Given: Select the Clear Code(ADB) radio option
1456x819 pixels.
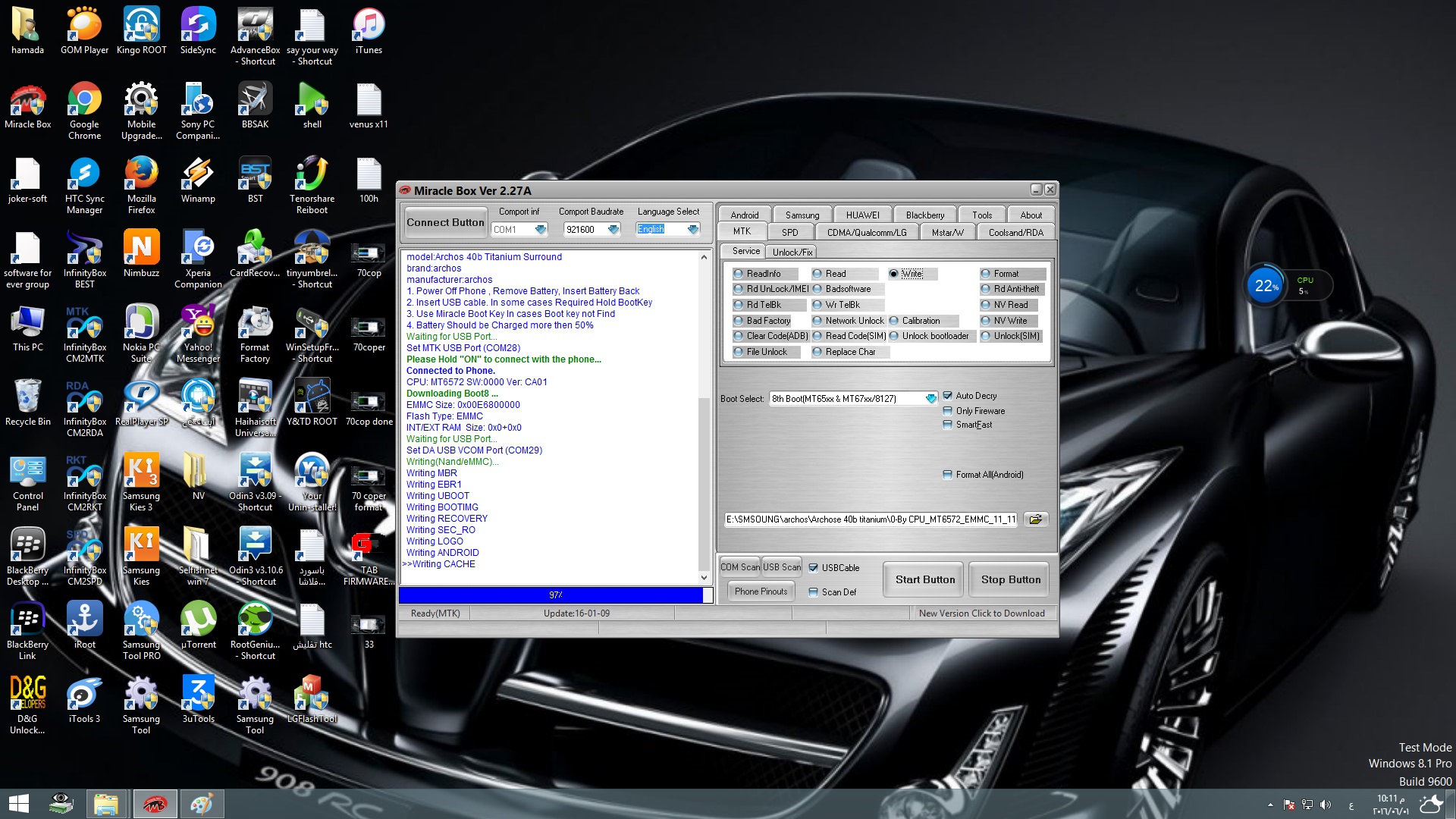Looking at the screenshot, I should pyautogui.click(x=770, y=336).
